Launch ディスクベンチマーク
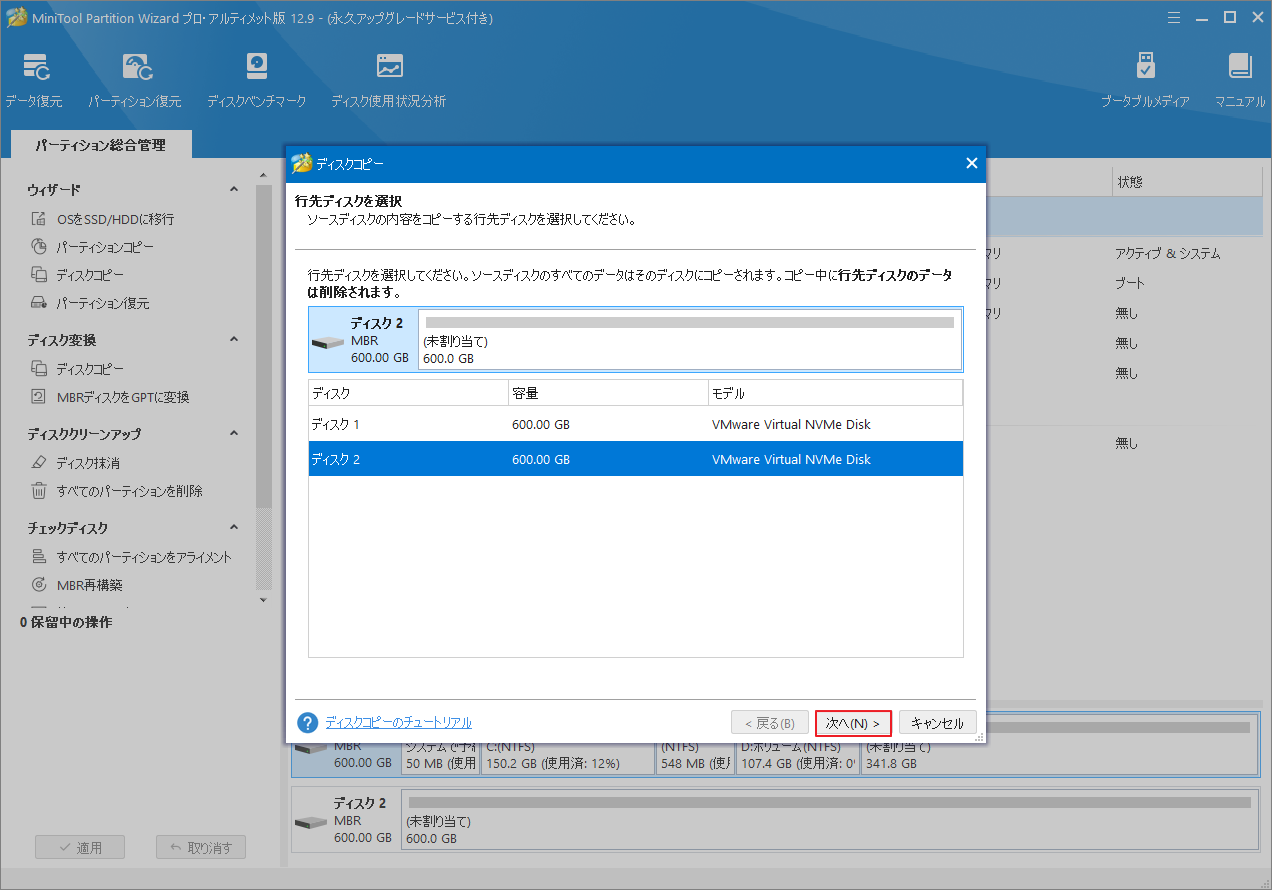Viewport: 1272px width, 890px height. coord(256,80)
